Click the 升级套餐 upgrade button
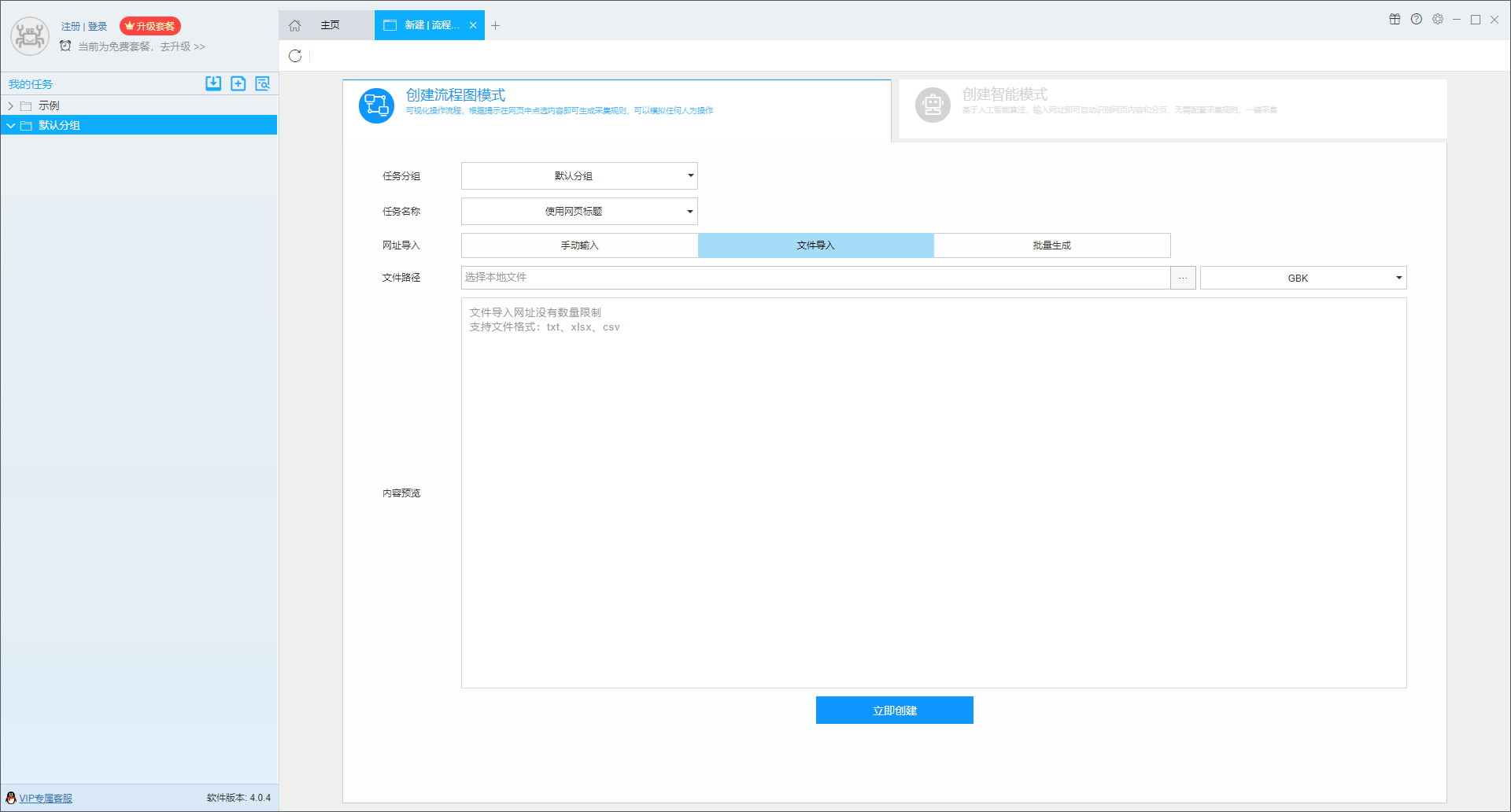Viewport: 1511px width, 812px height. click(150, 26)
